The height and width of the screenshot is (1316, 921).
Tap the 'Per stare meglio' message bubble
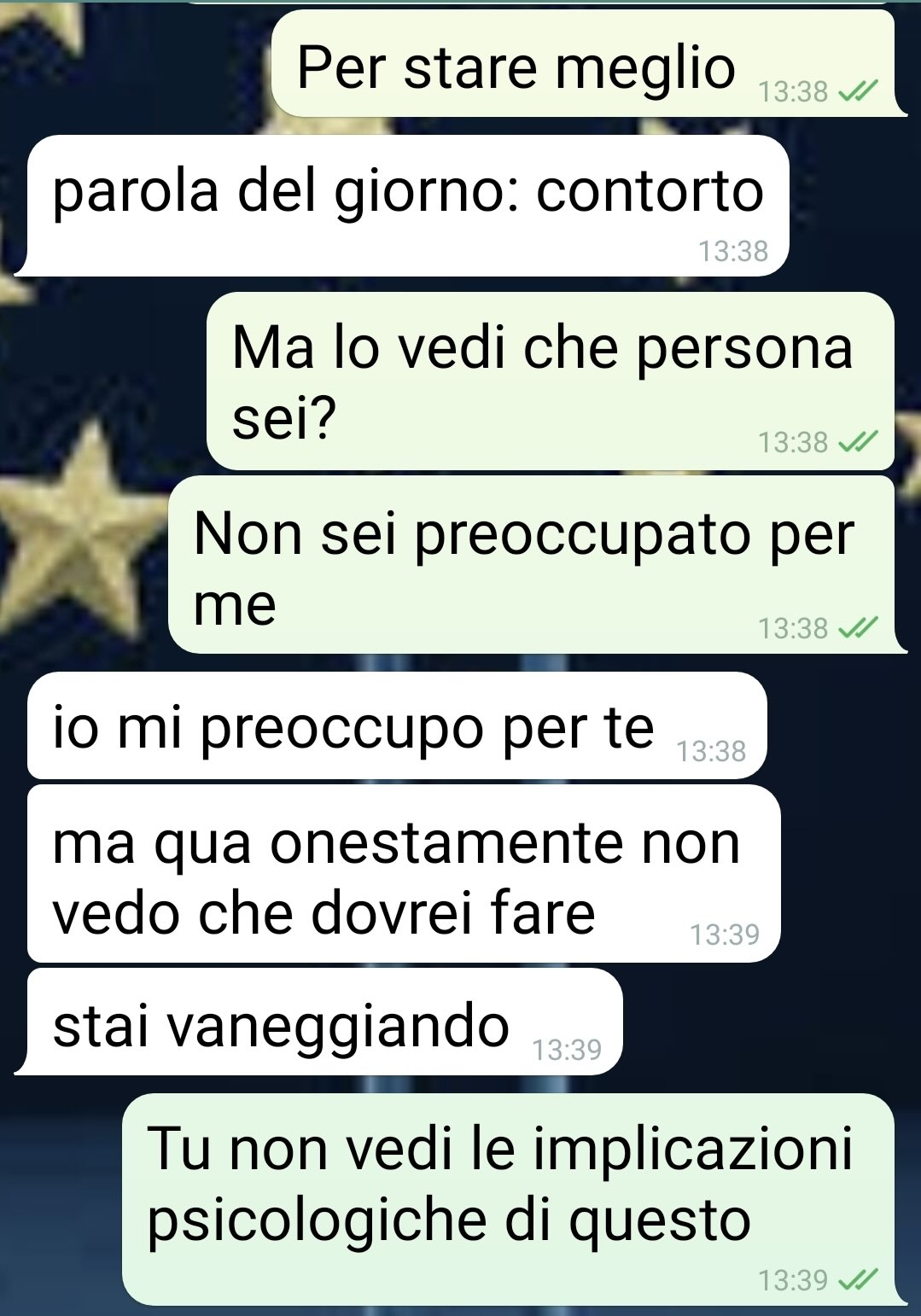coord(584,64)
